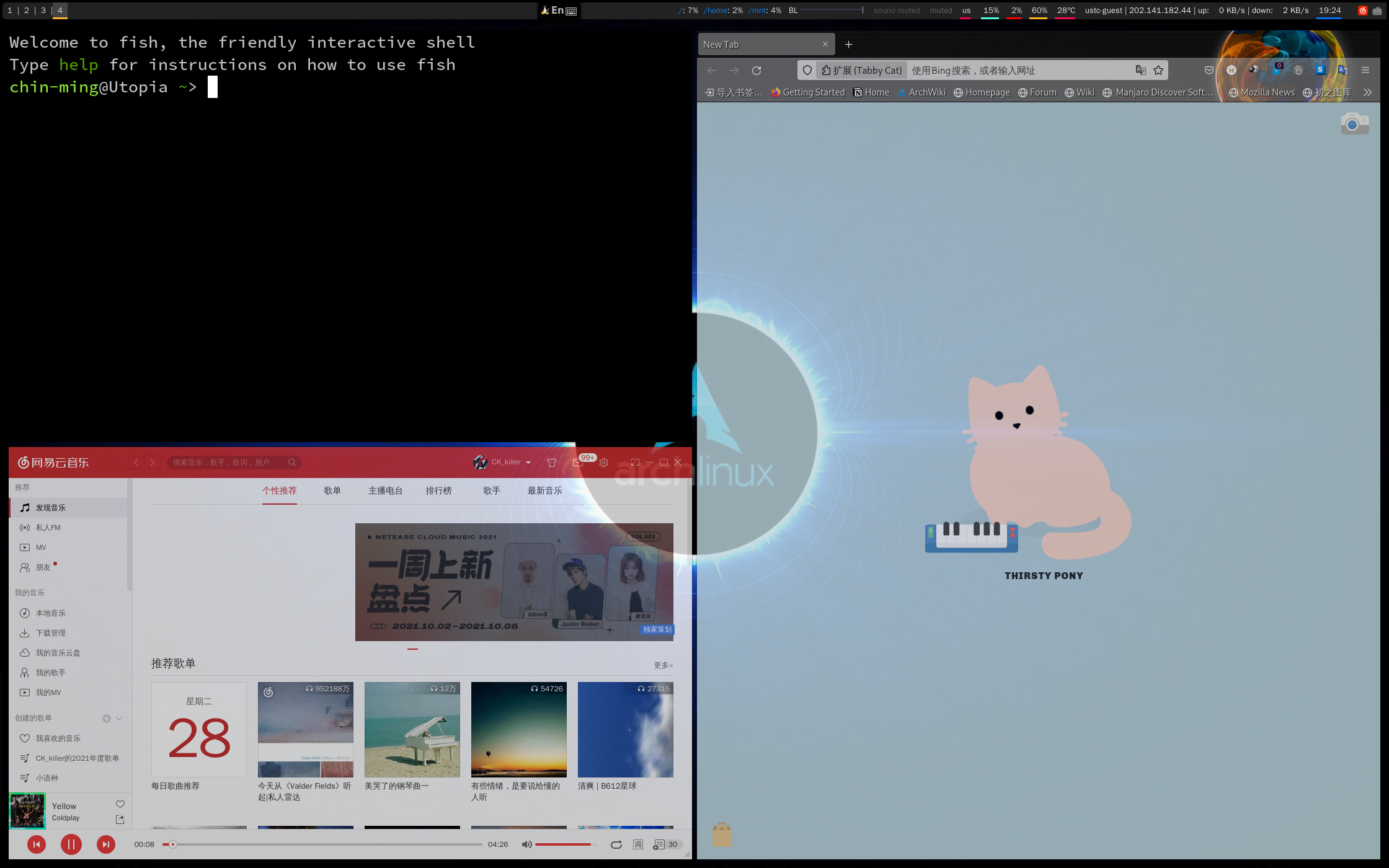Open 私人FM in the sidebar

68,528
